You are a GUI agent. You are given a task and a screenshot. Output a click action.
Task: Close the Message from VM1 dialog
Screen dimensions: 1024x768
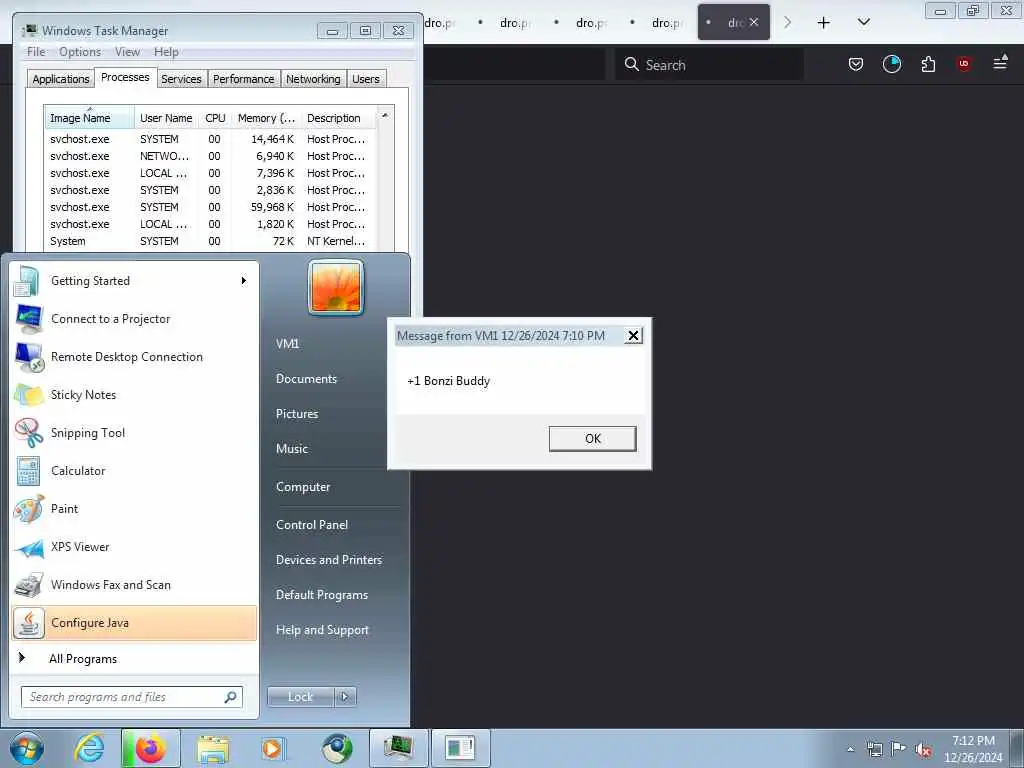[633, 336]
